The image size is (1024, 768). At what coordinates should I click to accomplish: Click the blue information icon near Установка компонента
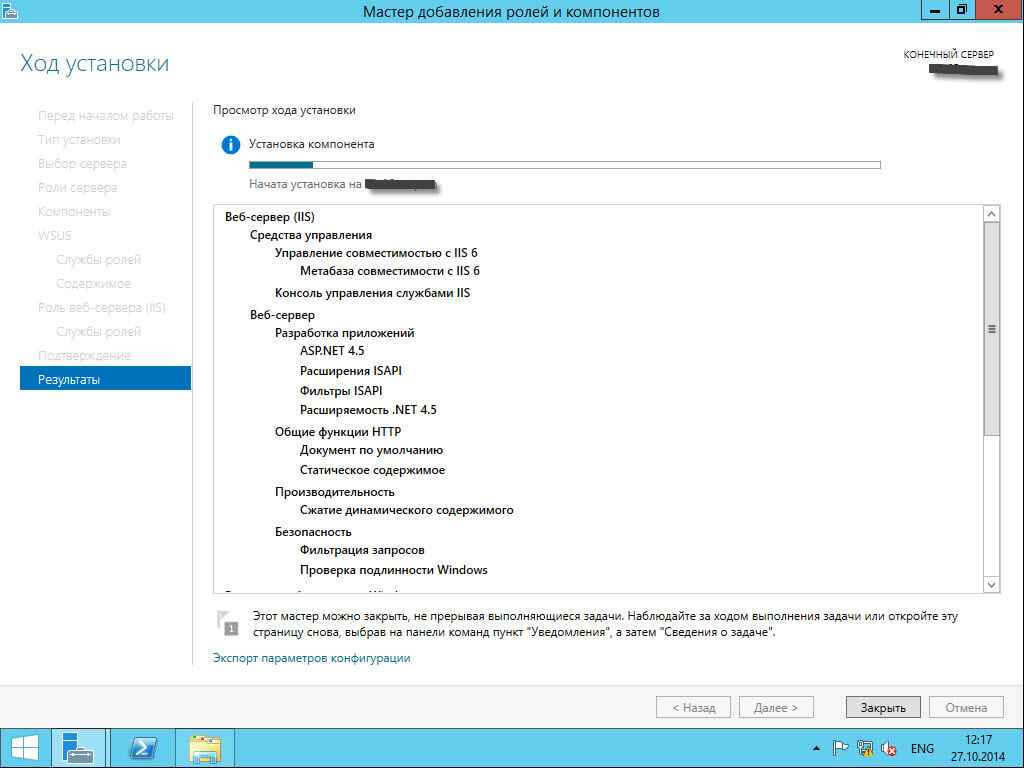pos(231,144)
